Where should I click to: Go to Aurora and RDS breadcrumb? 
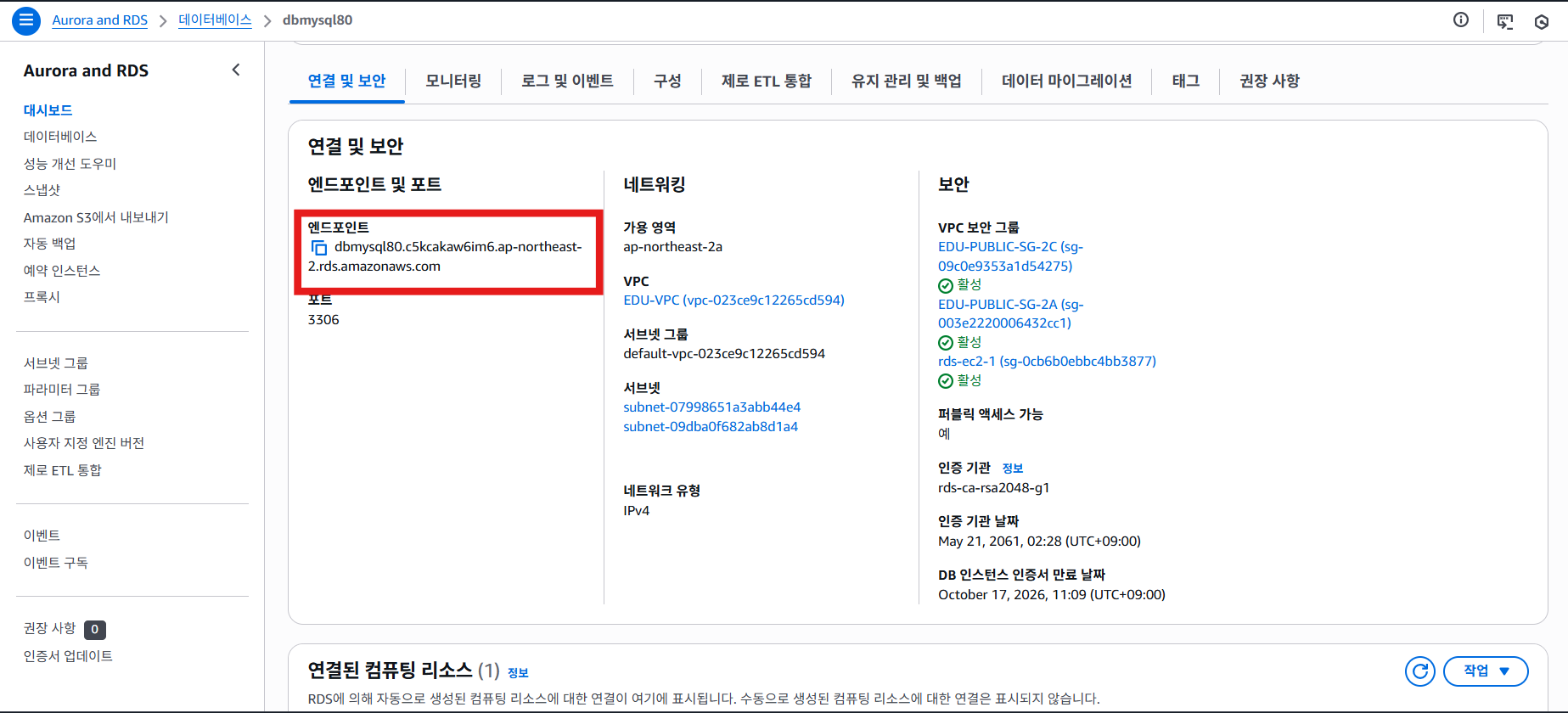tap(100, 20)
